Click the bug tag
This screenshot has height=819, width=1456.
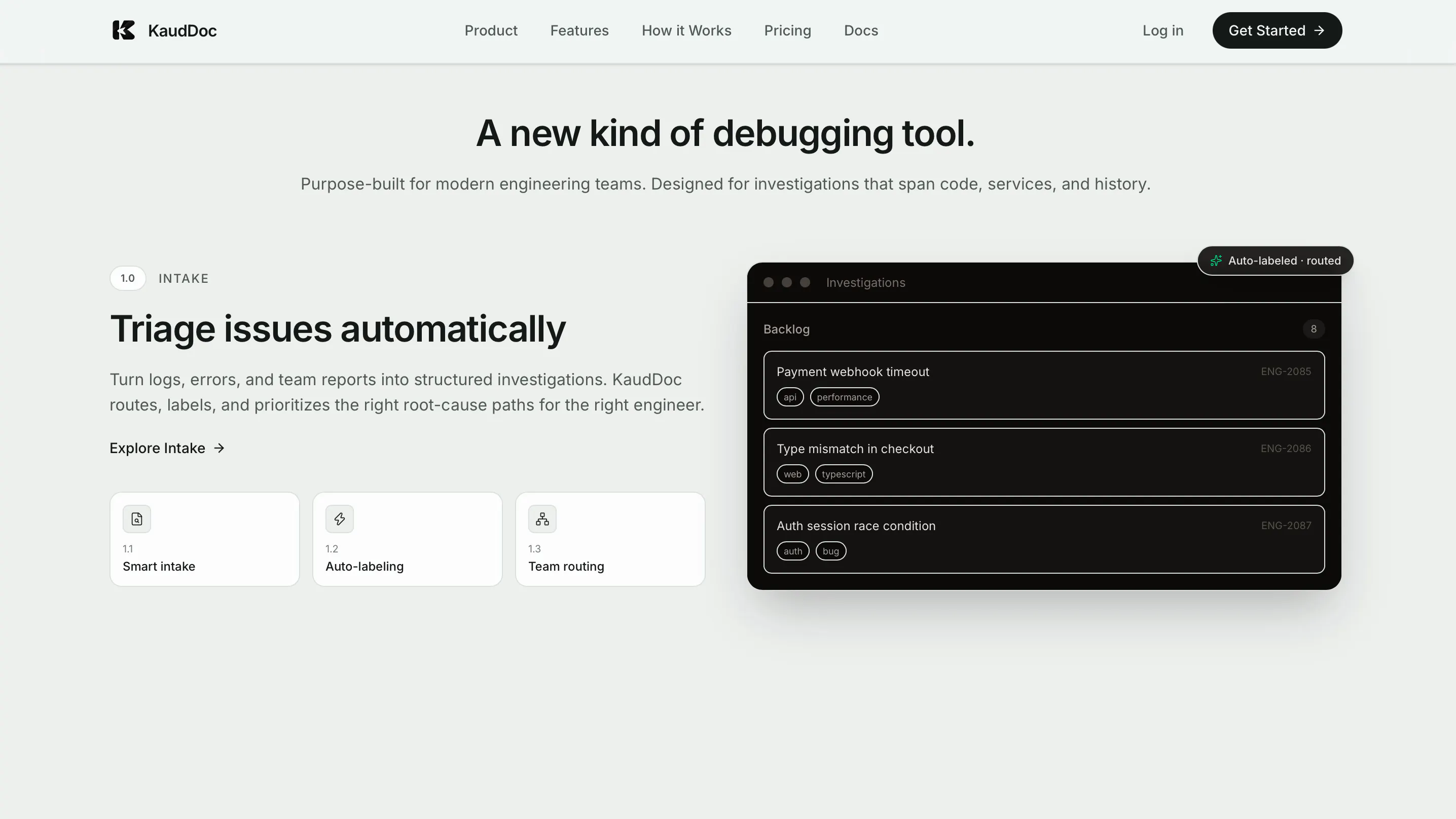point(831,551)
